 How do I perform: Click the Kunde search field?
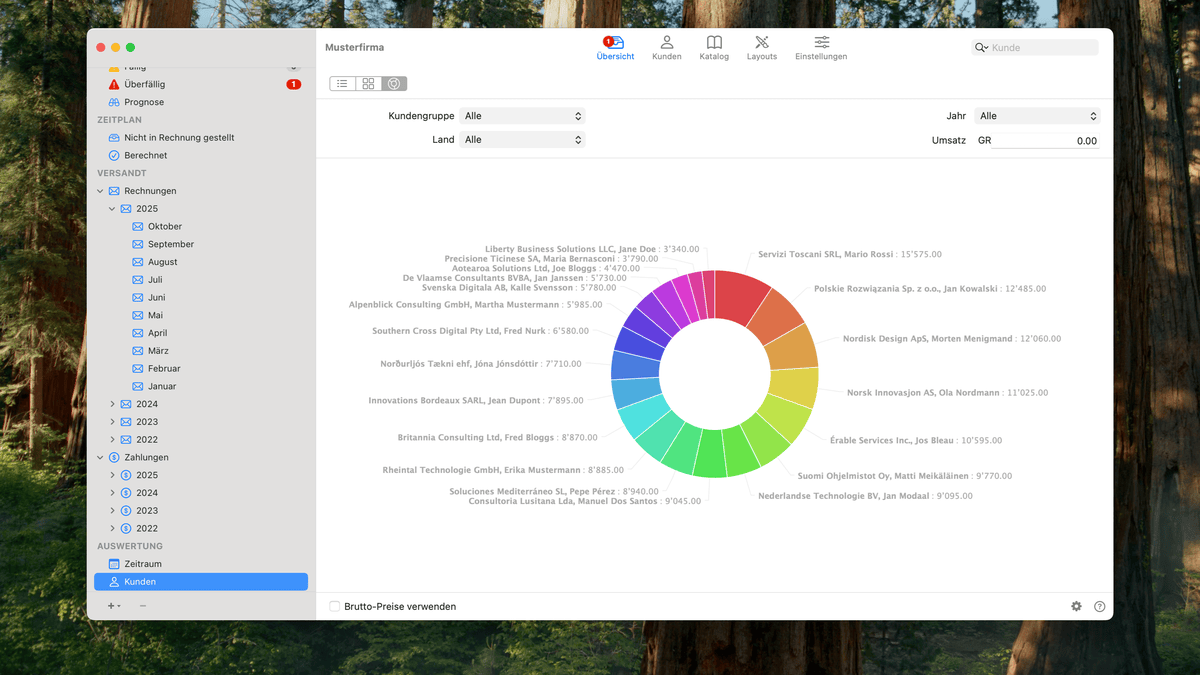point(1040,48)
